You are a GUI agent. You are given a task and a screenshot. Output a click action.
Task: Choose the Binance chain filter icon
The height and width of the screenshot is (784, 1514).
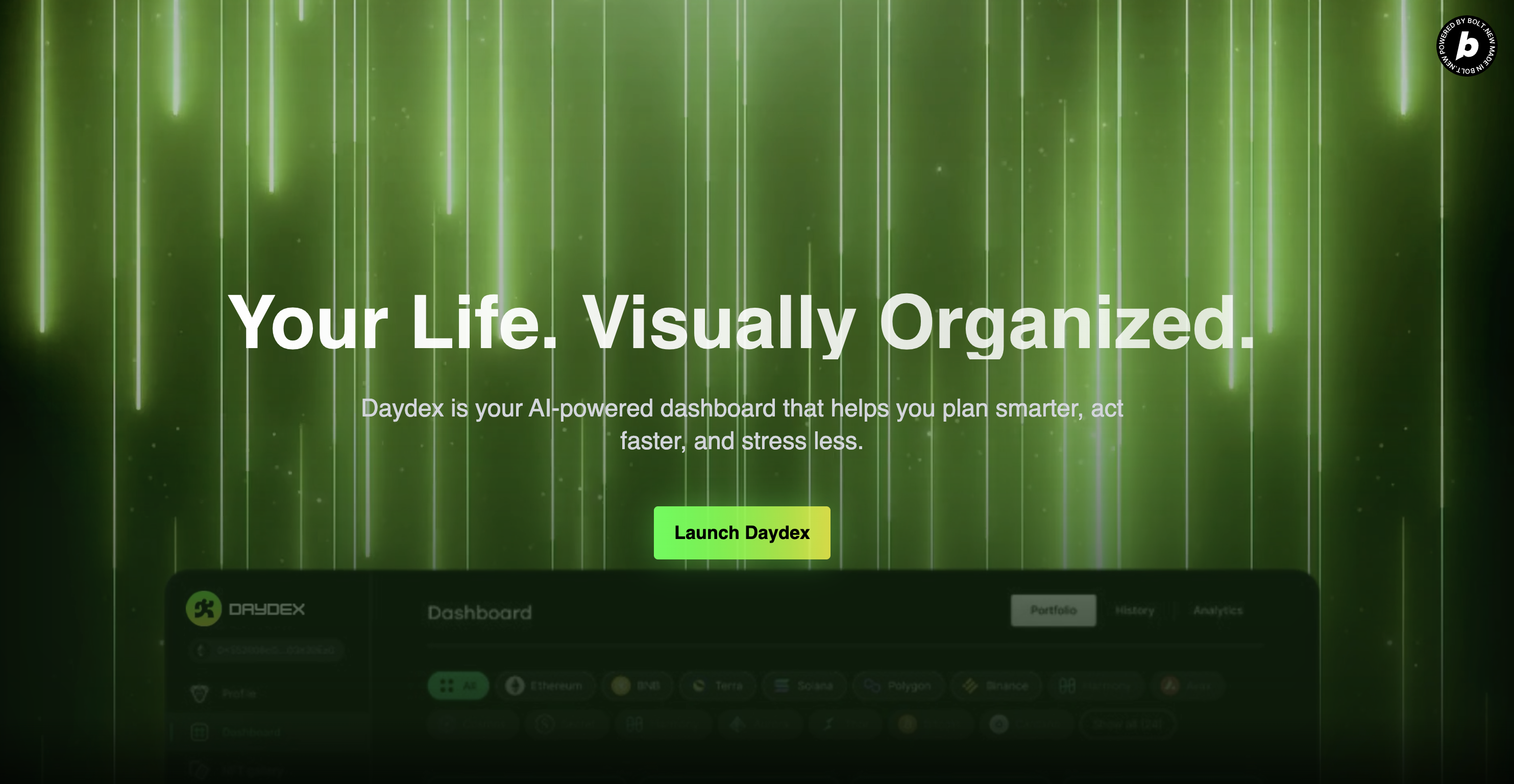point(970,686)
